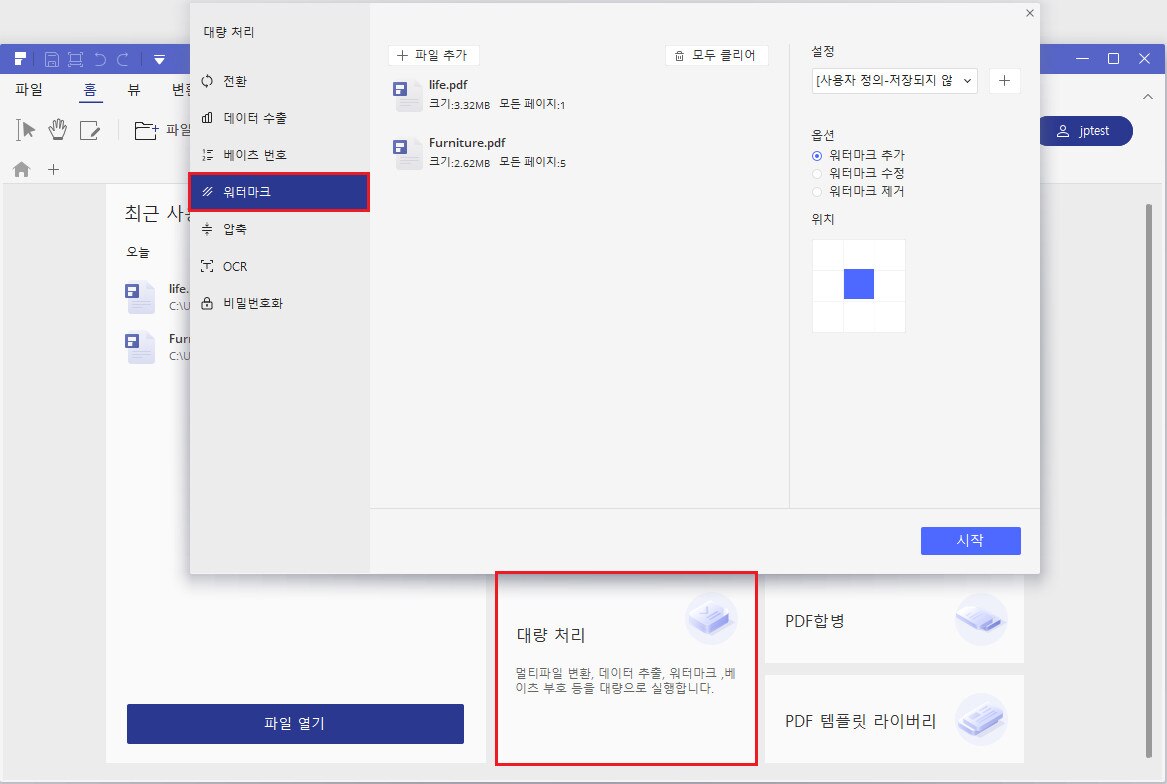Open the jptest account button
Image resolution: width=1167 pixels, height=784 pixels.
pyautogui.click(x=1086, y=131)
